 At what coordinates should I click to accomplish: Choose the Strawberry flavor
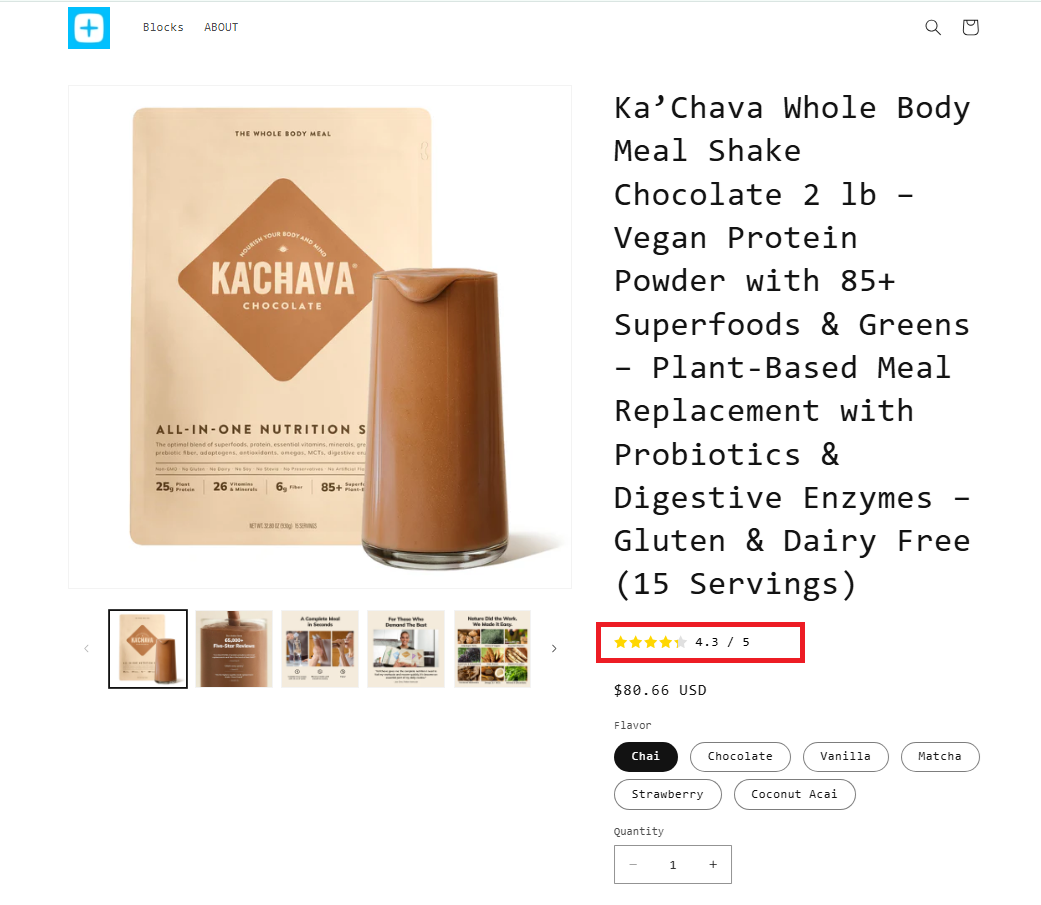667,794
